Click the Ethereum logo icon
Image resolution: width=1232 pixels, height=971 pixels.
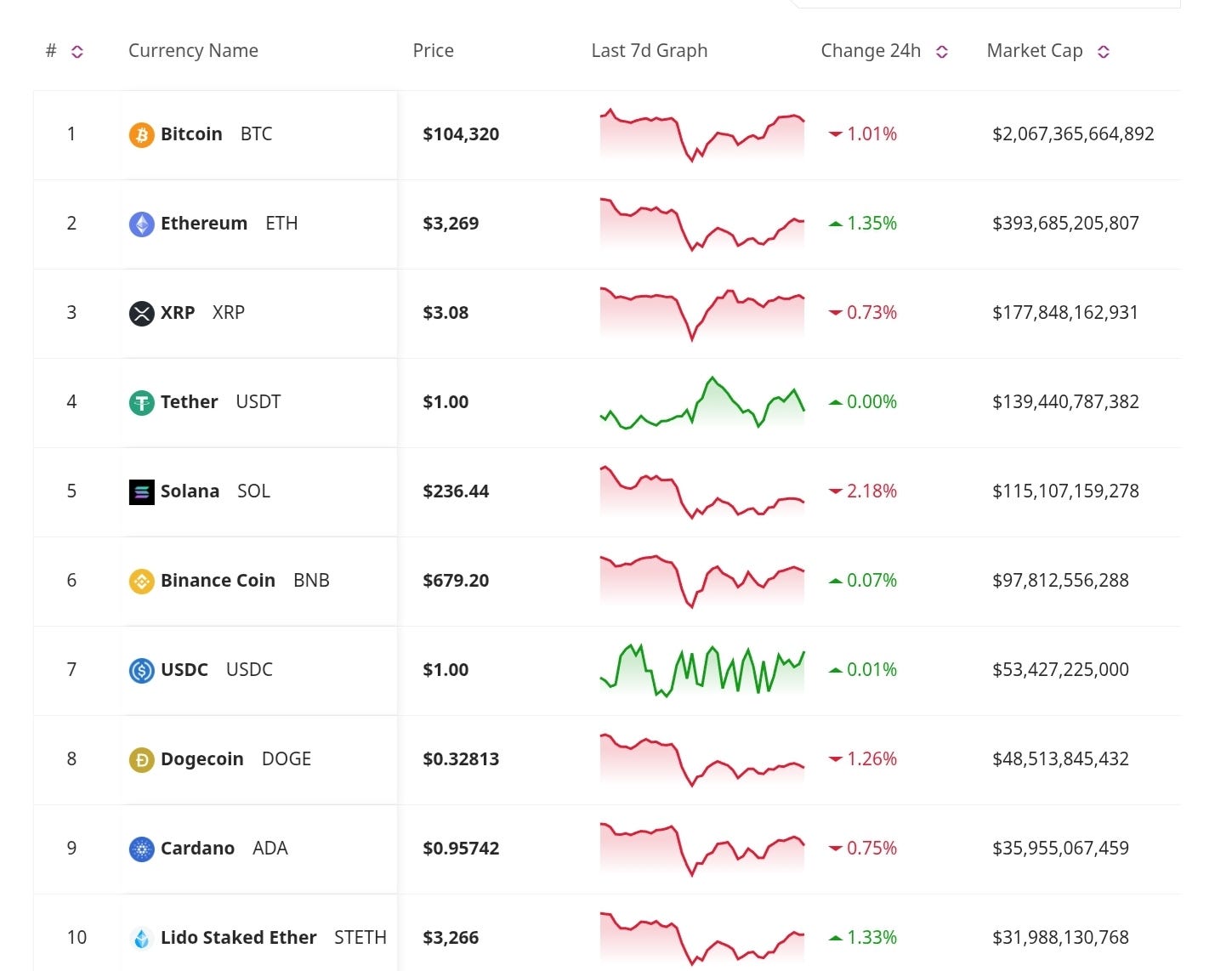141,224
